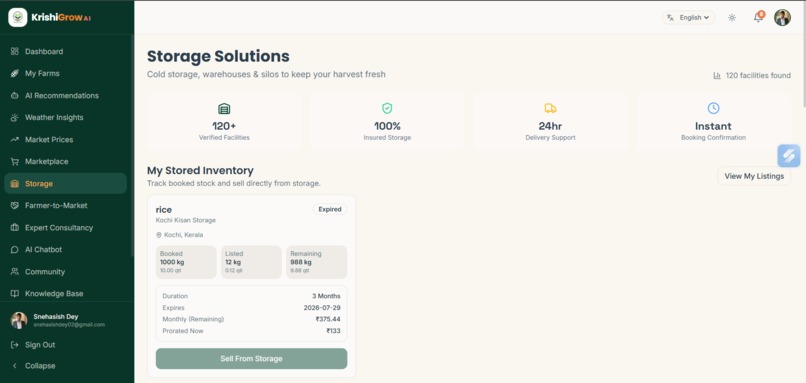The image size is (806, 383).
Task: Click the Knowledge Base book icon
Action: point(14,294)
